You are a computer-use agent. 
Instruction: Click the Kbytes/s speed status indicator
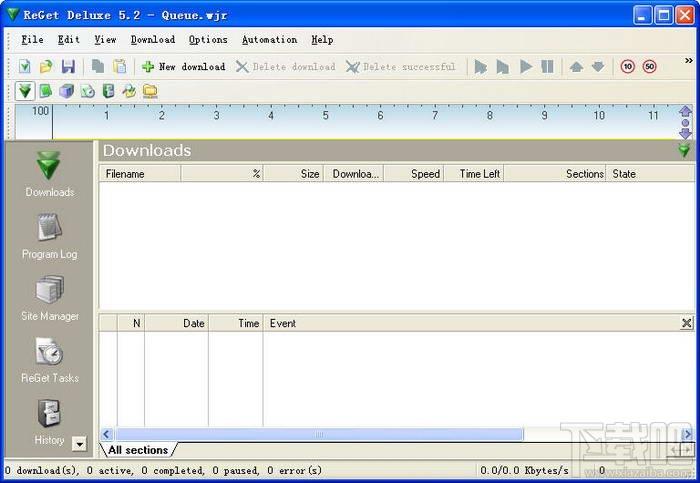coord(525,471)
